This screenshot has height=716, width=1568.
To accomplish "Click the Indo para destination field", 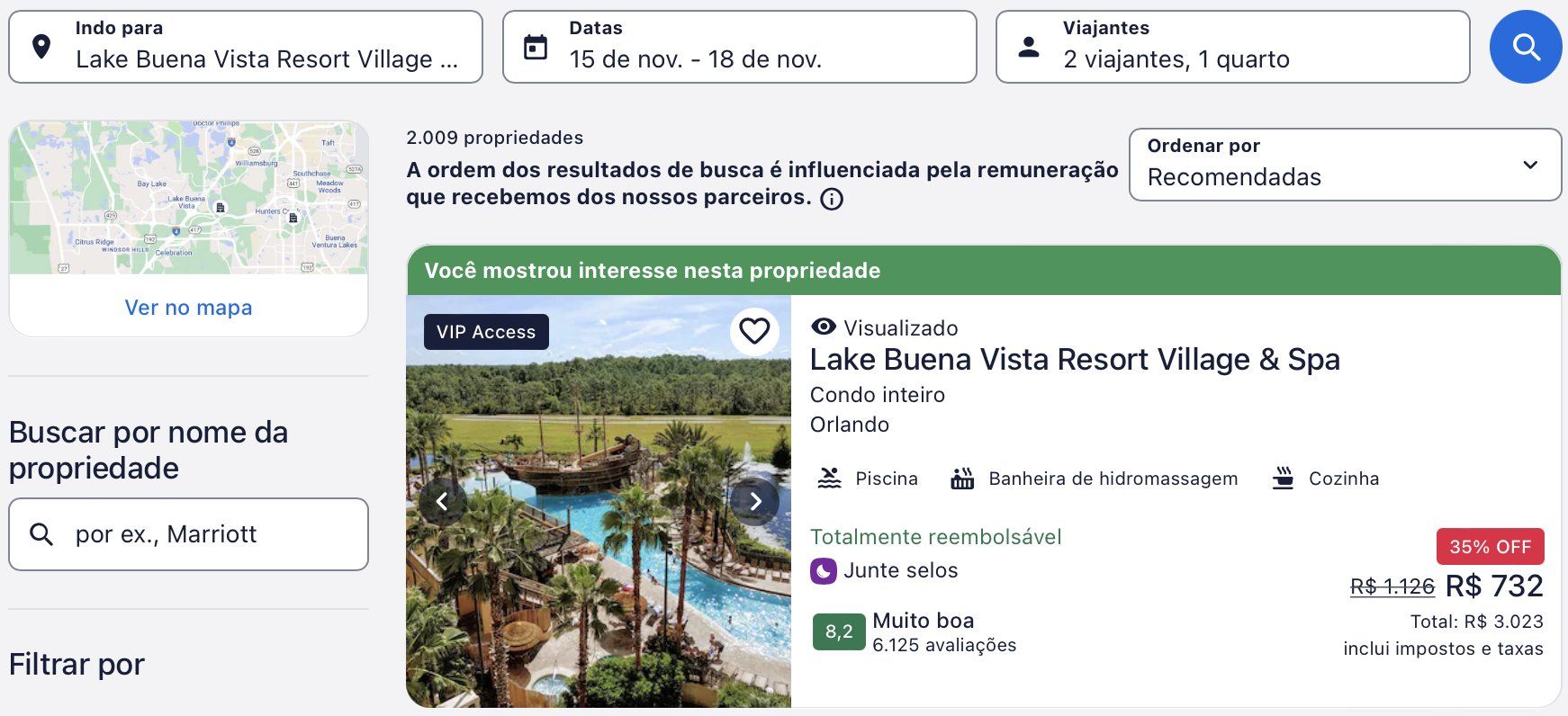I will pos(246,47).
